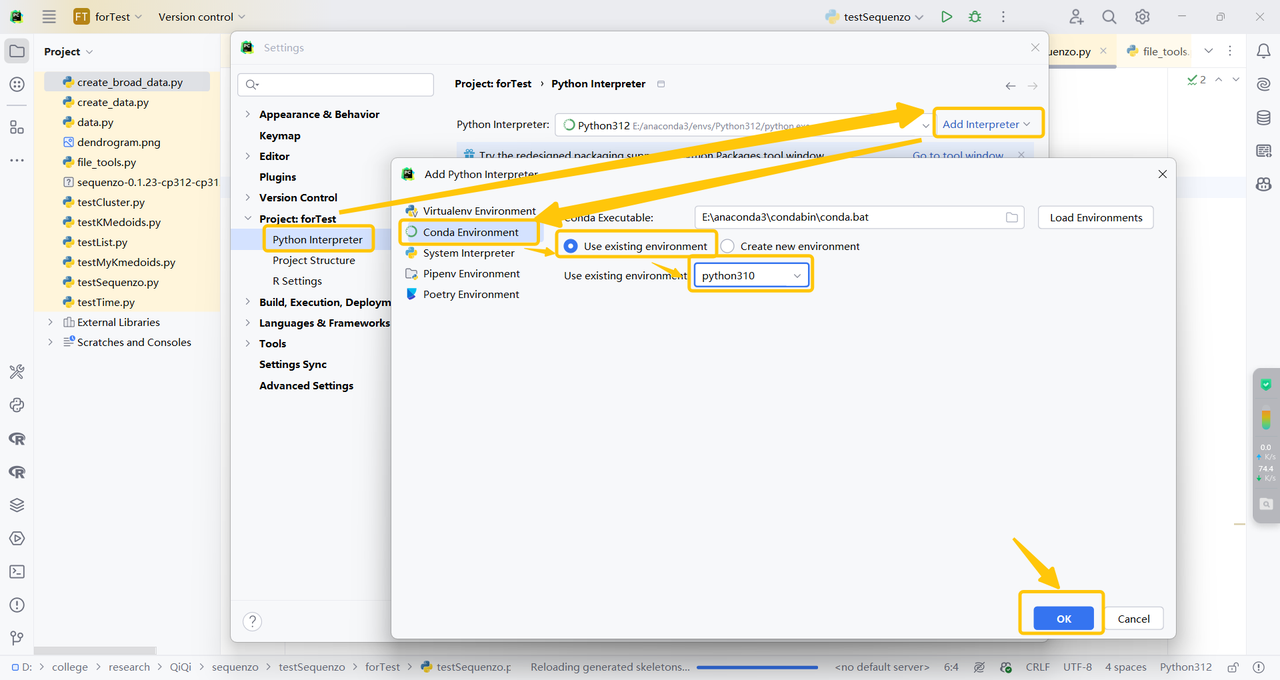1280x680 pixels.
Task: Select the Use existing environment radio button
Action: tap(571, 246)
